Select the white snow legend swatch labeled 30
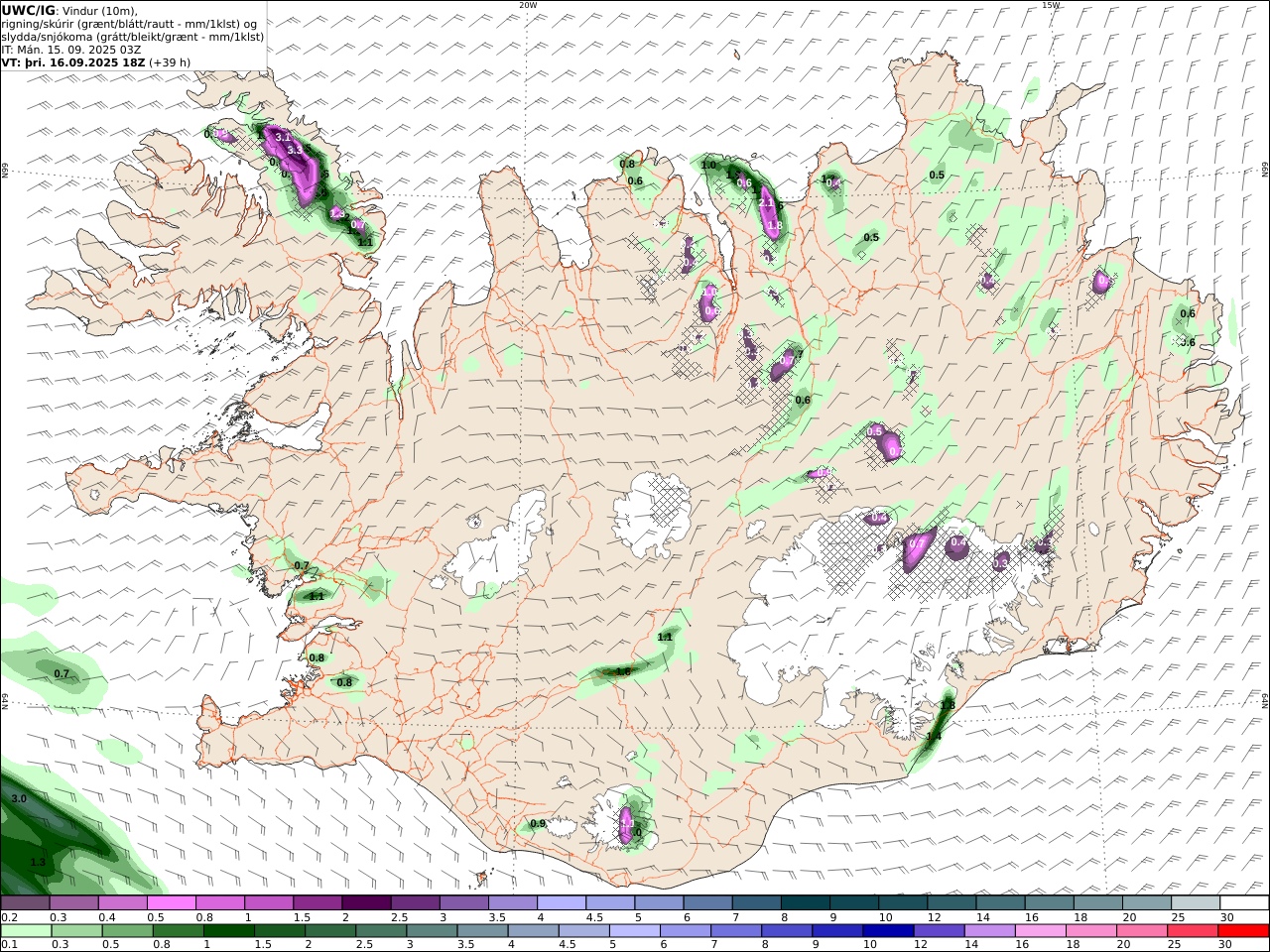Screen dimensions: 1270x952 1243,903
